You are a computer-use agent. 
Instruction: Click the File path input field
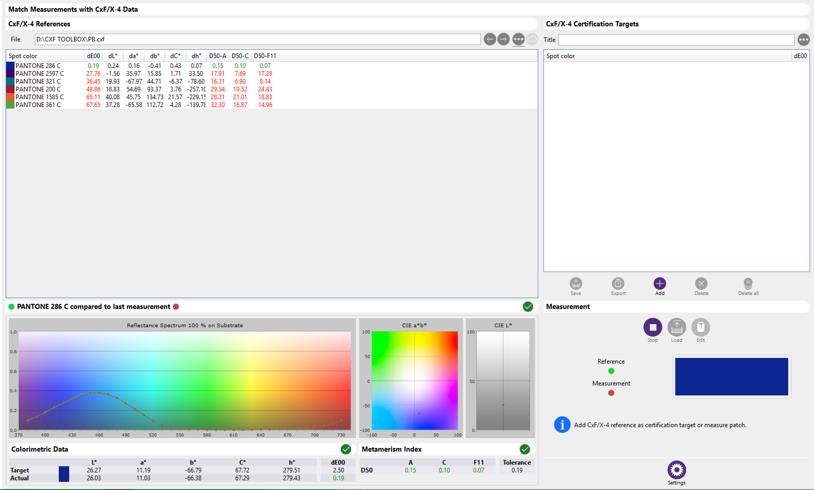pyautogui.click(x=257, y=39)
